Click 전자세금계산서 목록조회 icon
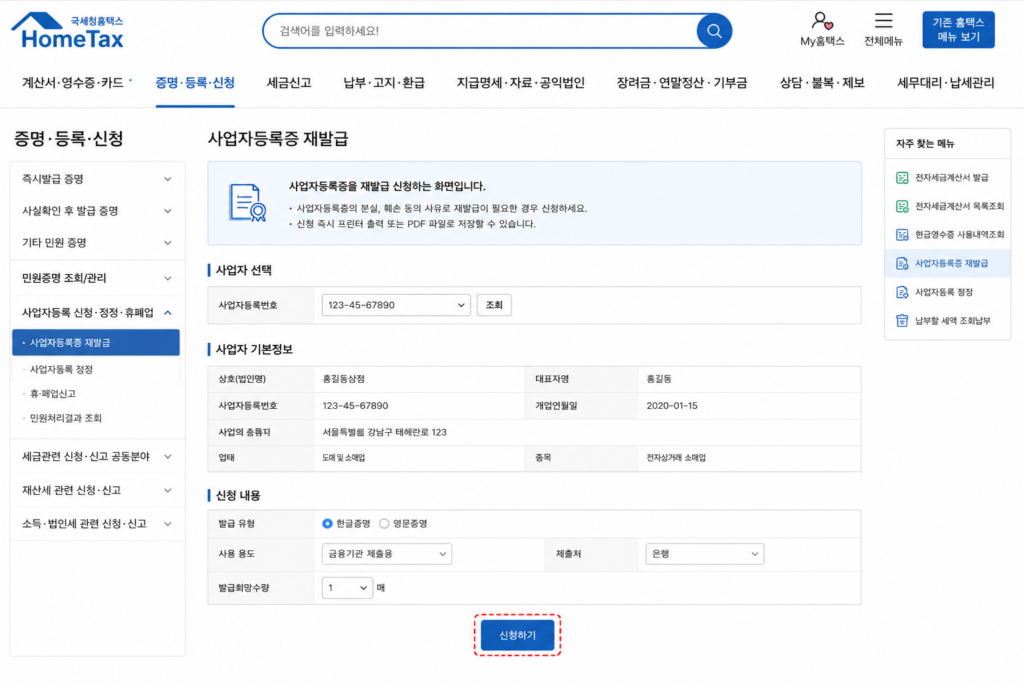This screenshot has height=683, width=1024. (x=902, y=206)
